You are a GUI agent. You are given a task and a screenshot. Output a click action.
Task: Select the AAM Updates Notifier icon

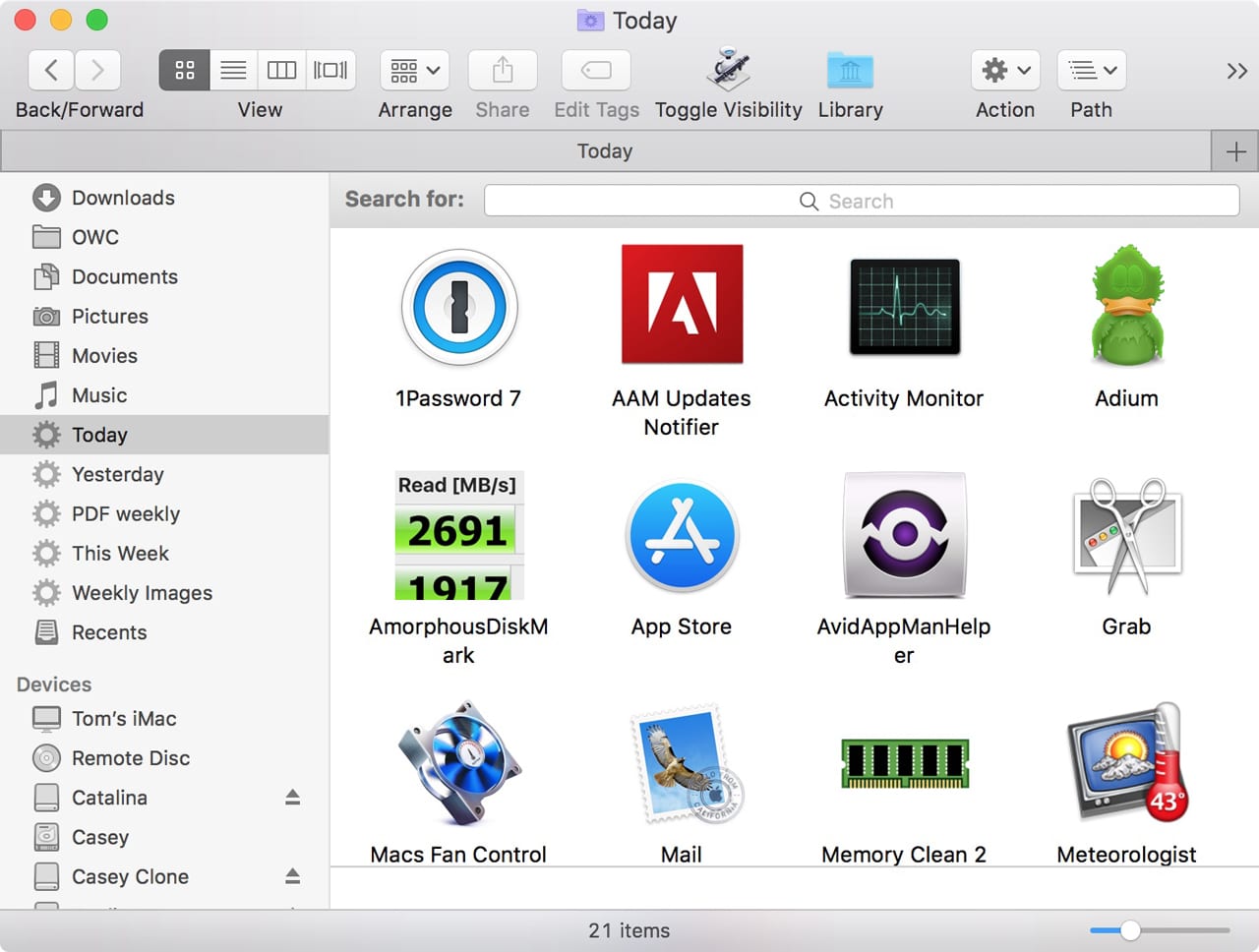click(x=682, y=304)
